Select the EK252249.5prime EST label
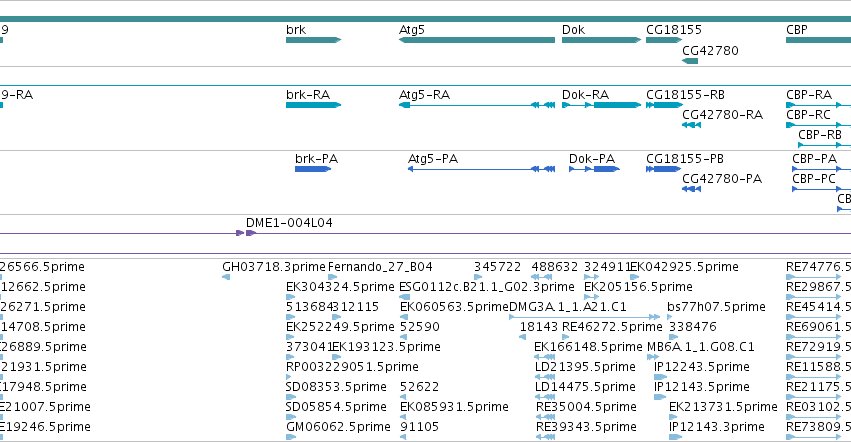 pyautogui.click(x=340, y=327)
